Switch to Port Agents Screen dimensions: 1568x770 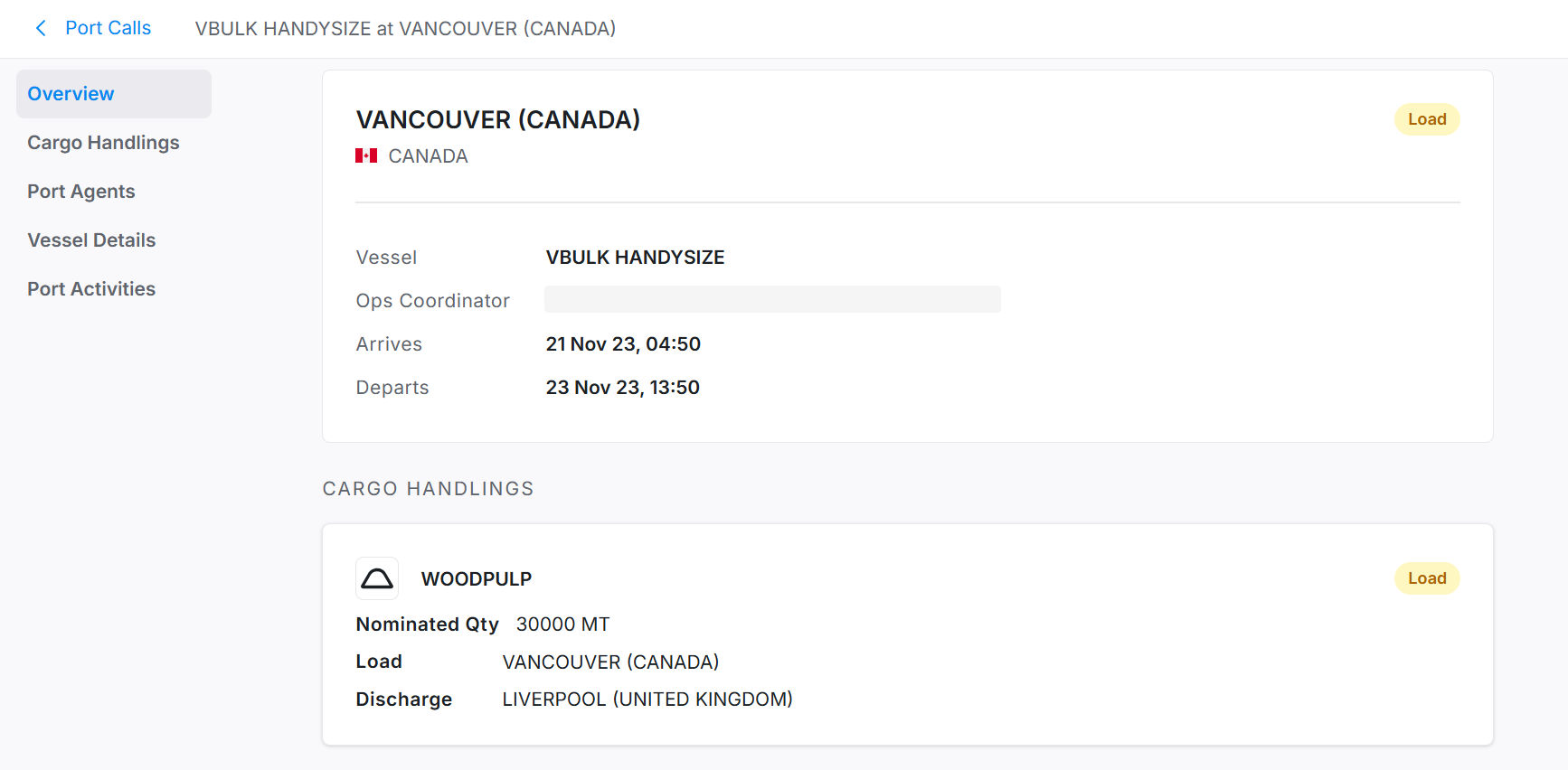point(81,192)
